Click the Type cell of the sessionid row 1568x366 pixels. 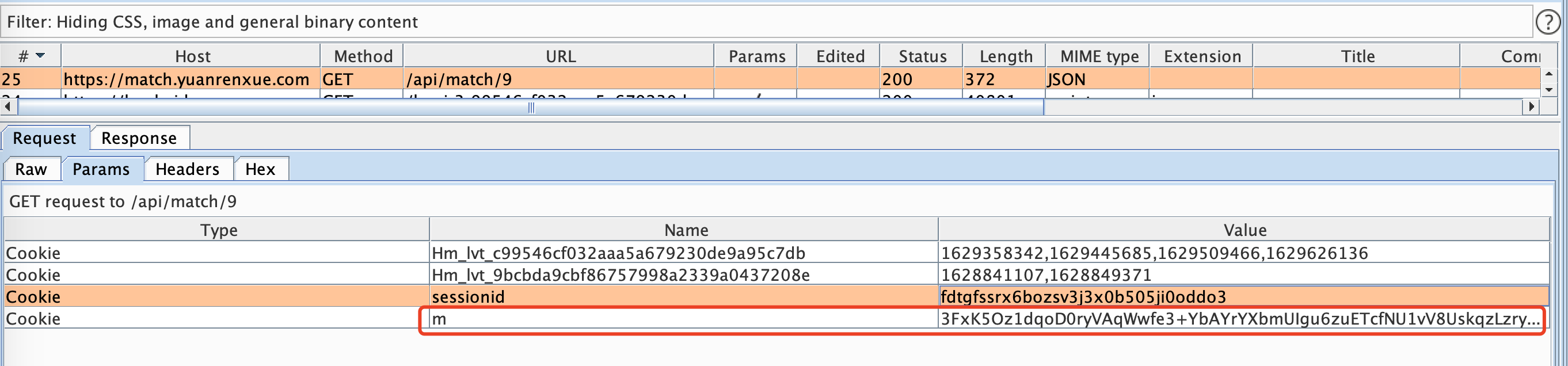point(218,296)
